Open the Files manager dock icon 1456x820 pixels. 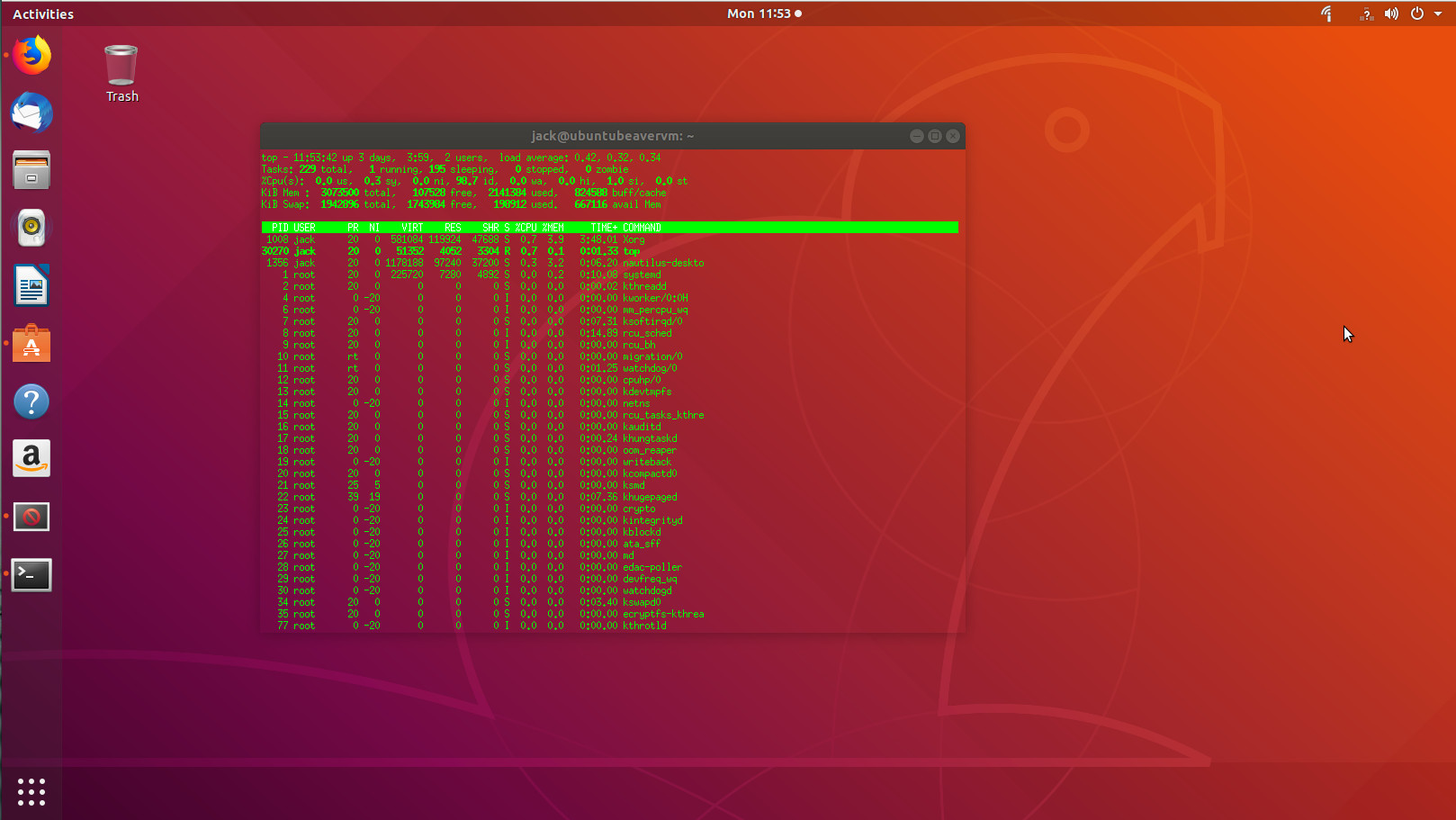pos(31,170)
